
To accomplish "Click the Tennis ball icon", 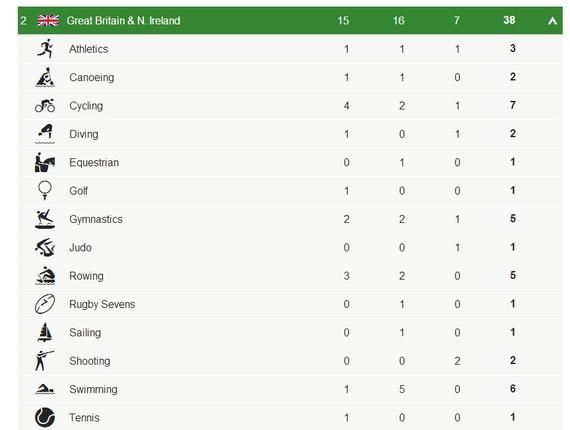I will coord(45,417).
